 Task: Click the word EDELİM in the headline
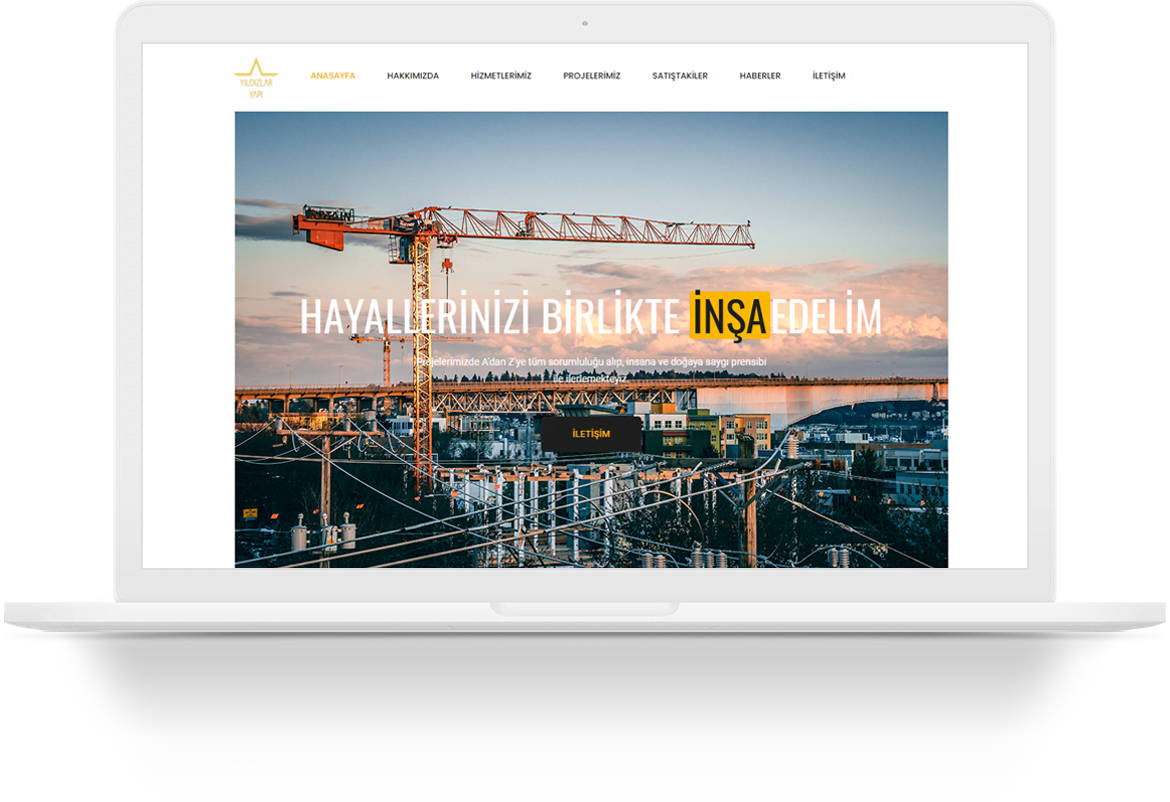[827, 317]
